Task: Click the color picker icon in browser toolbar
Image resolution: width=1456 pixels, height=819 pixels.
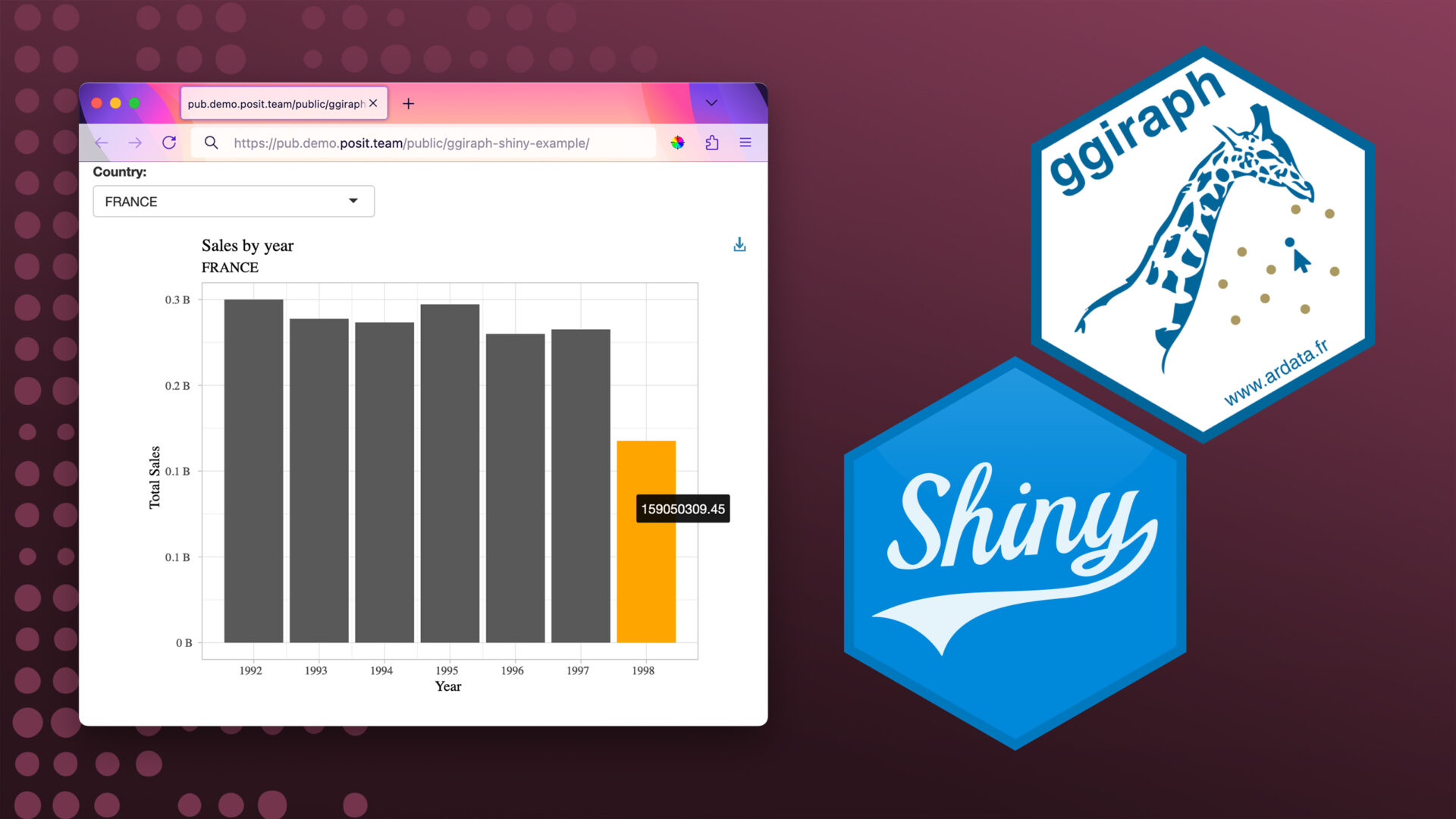Action: 679,143
